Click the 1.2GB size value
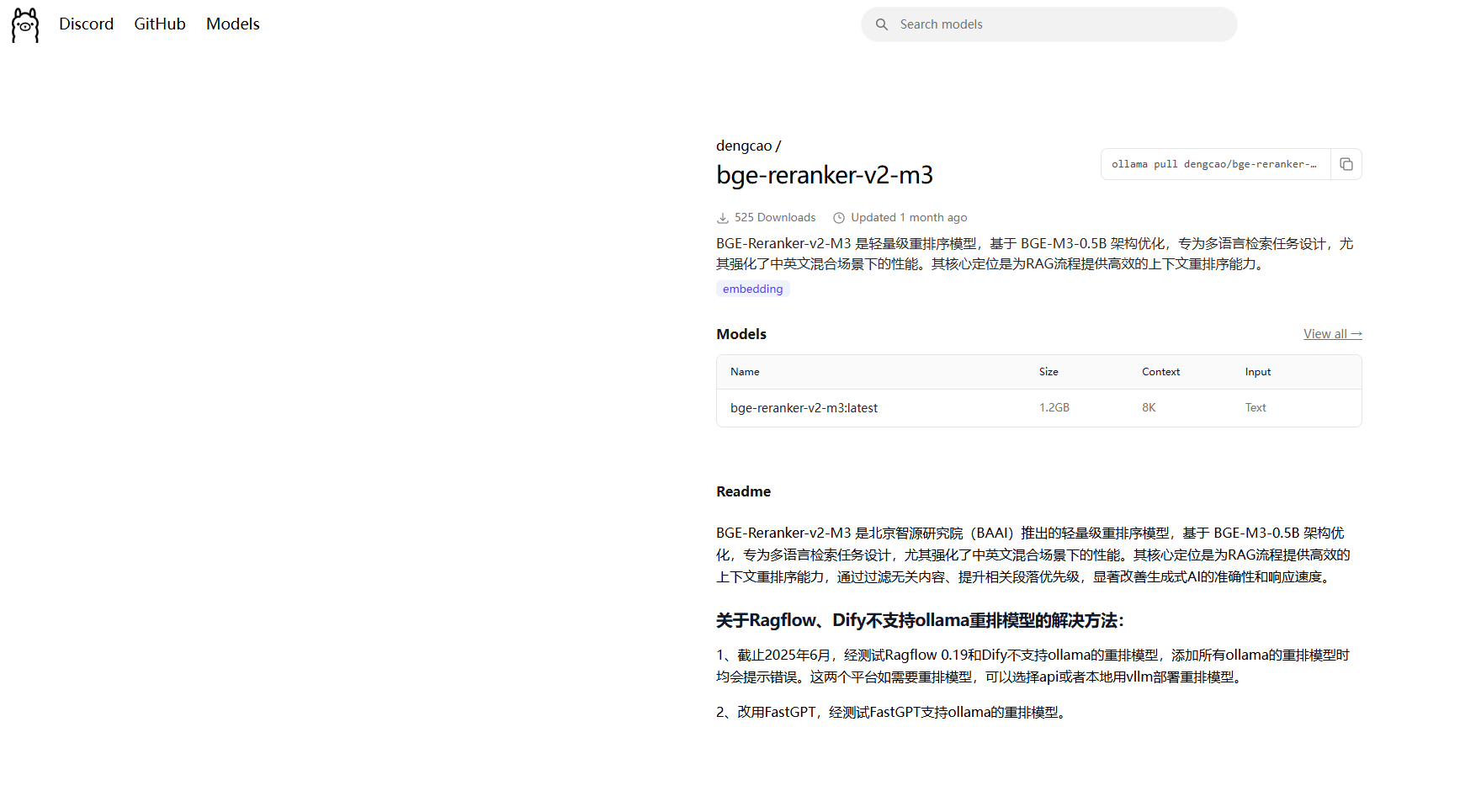This screenshot has width=1460, height=812. [1054, 407]
